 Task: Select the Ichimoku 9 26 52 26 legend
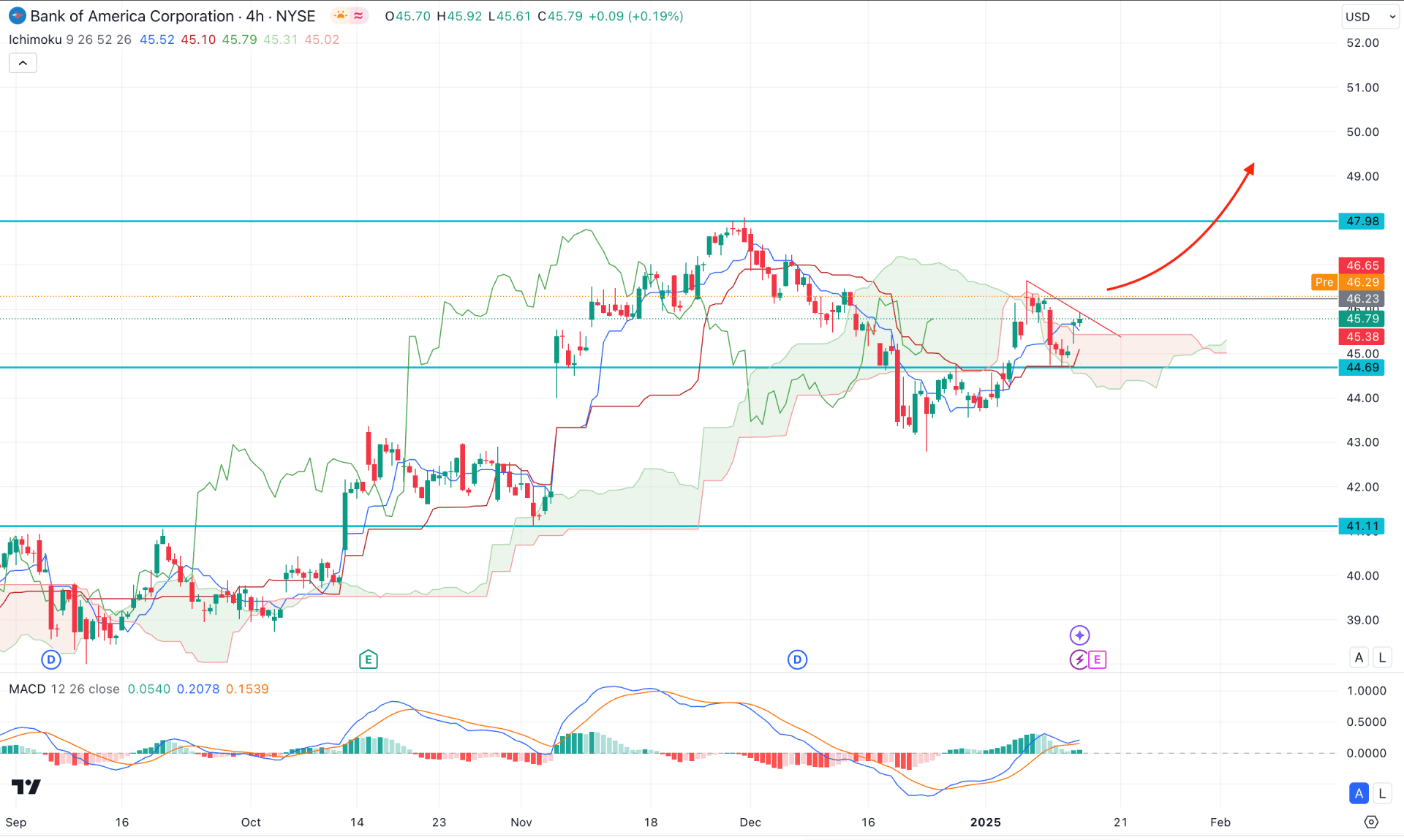point(70,39)
